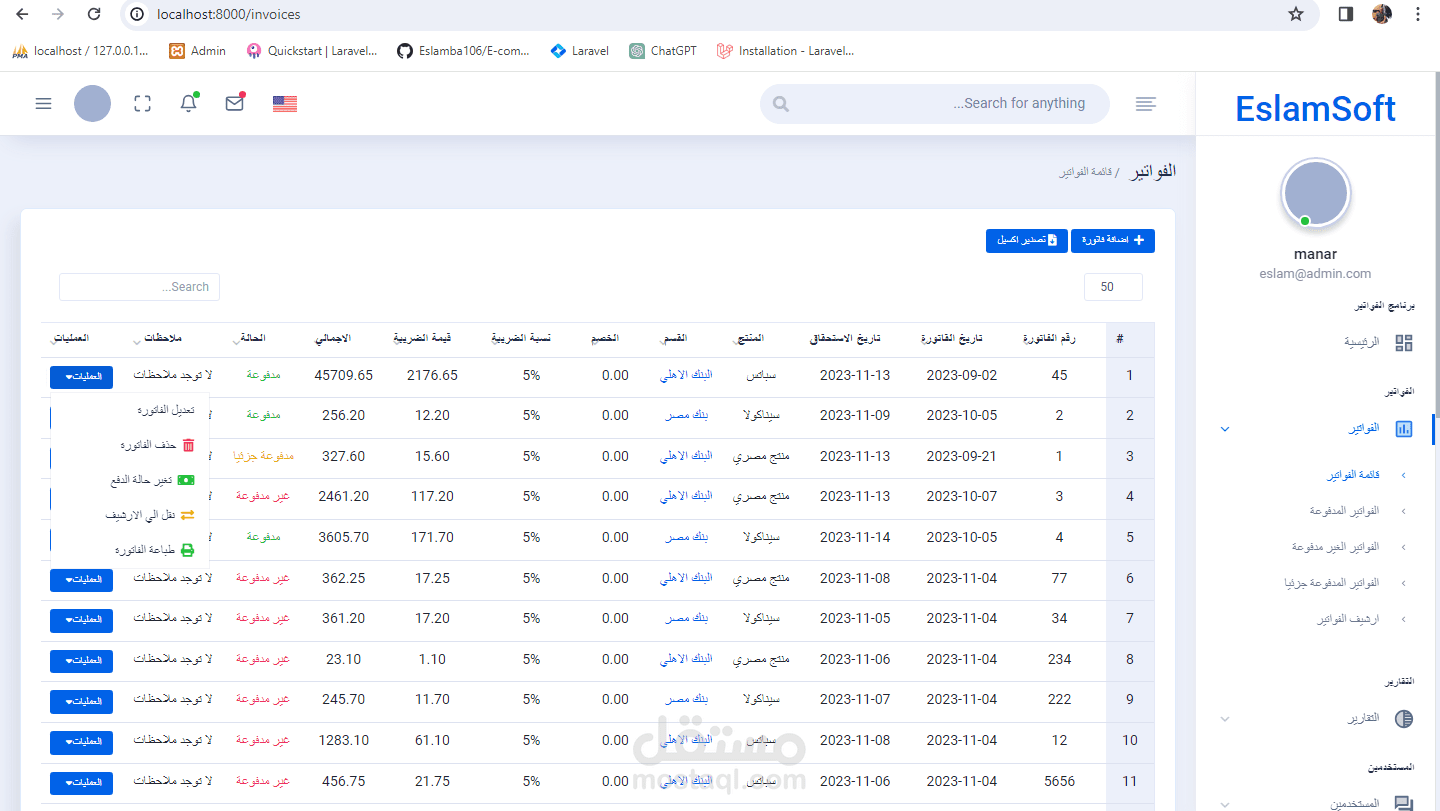
Task: Open the Chrome profile avatar
Action: [x=1382, y=14]
